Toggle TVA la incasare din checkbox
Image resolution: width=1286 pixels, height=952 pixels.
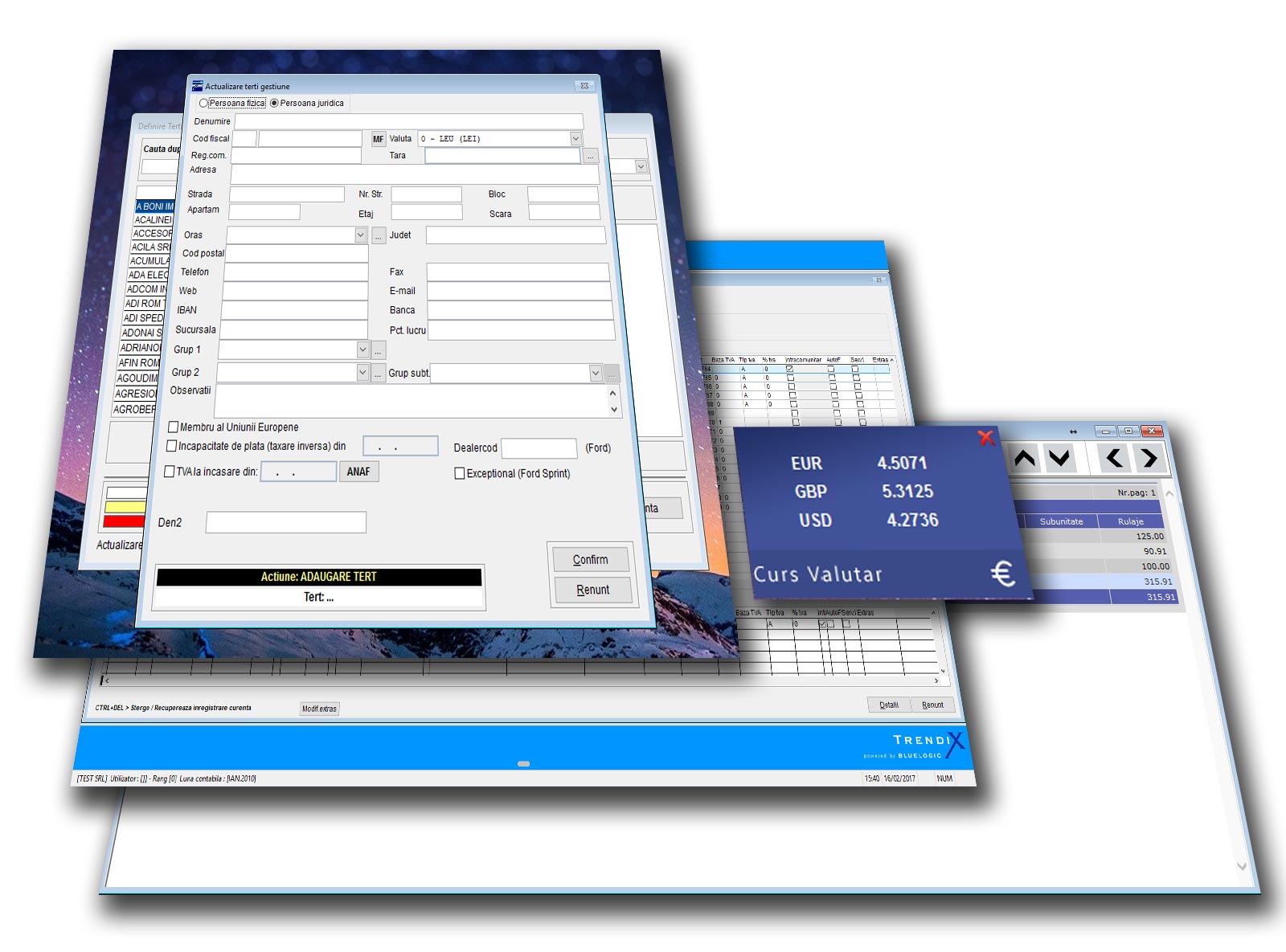pos(170,472)
